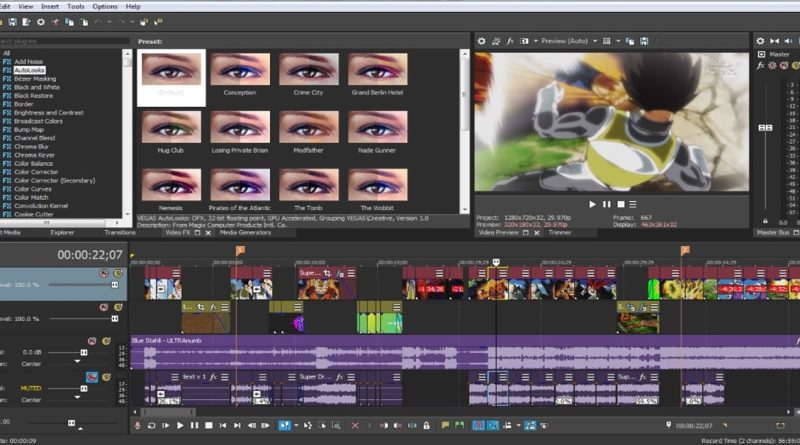Click Split icon in timeline toolbar

[x=412, y=425]
